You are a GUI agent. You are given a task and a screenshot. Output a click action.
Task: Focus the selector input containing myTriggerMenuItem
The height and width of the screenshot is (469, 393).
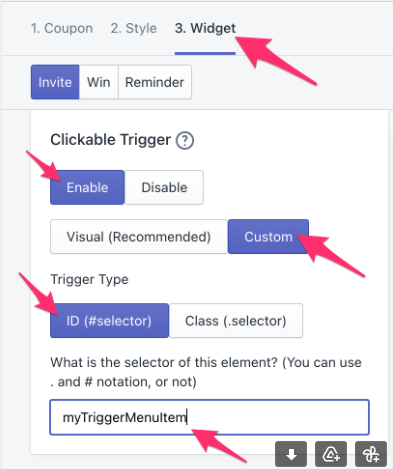tap(210, 417)
